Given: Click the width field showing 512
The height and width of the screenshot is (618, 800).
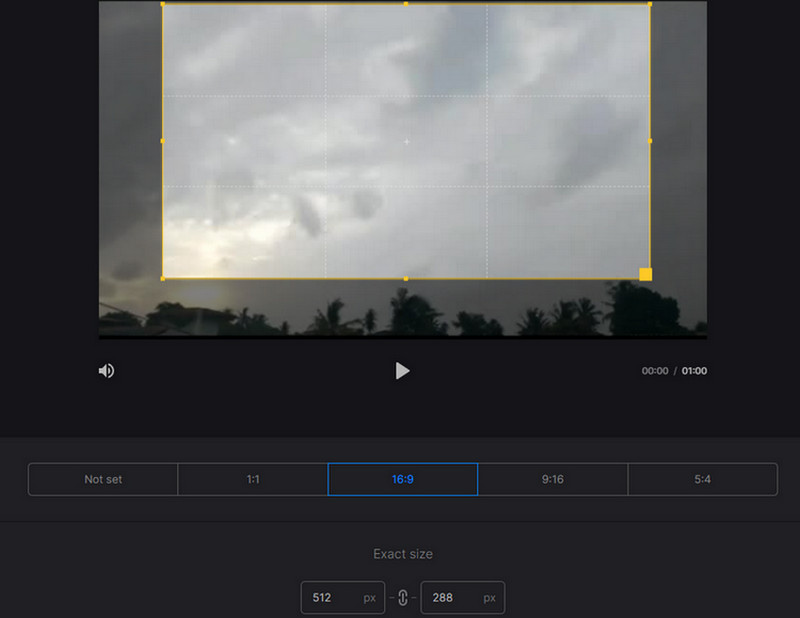Looking at the screenshot, I should 343,598.
